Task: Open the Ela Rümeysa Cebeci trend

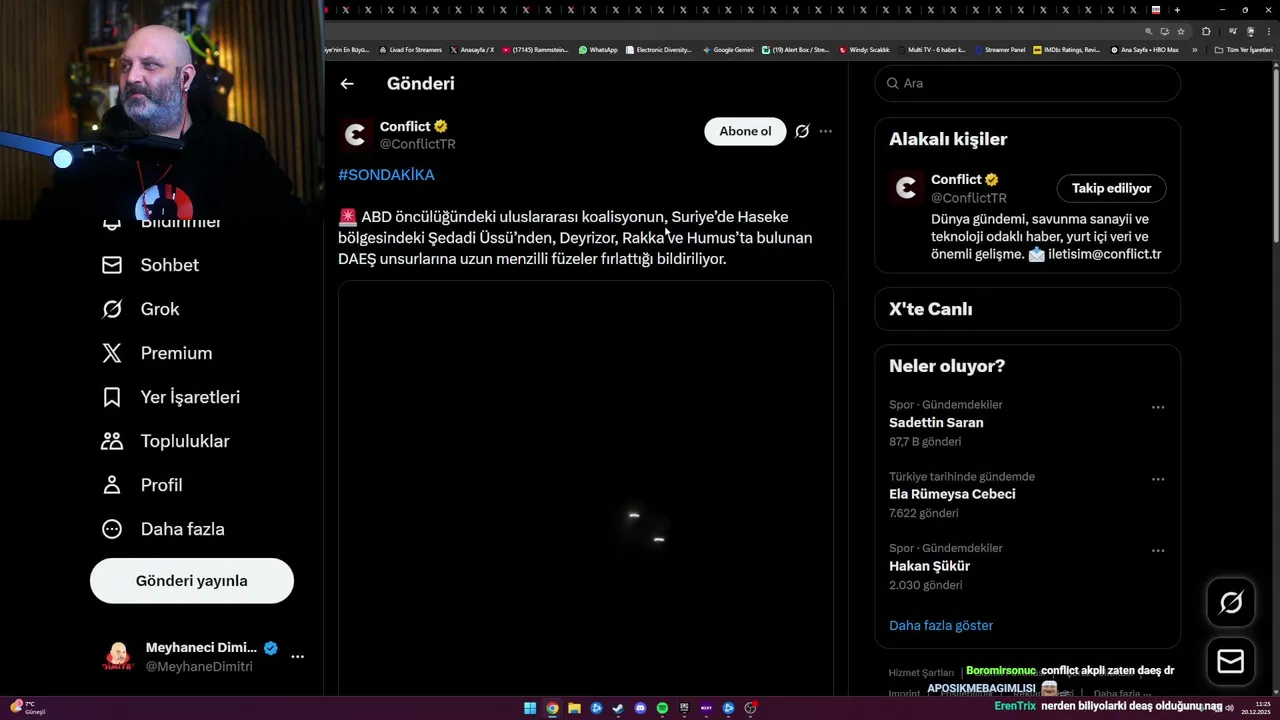Action: [x=952, y=494]
